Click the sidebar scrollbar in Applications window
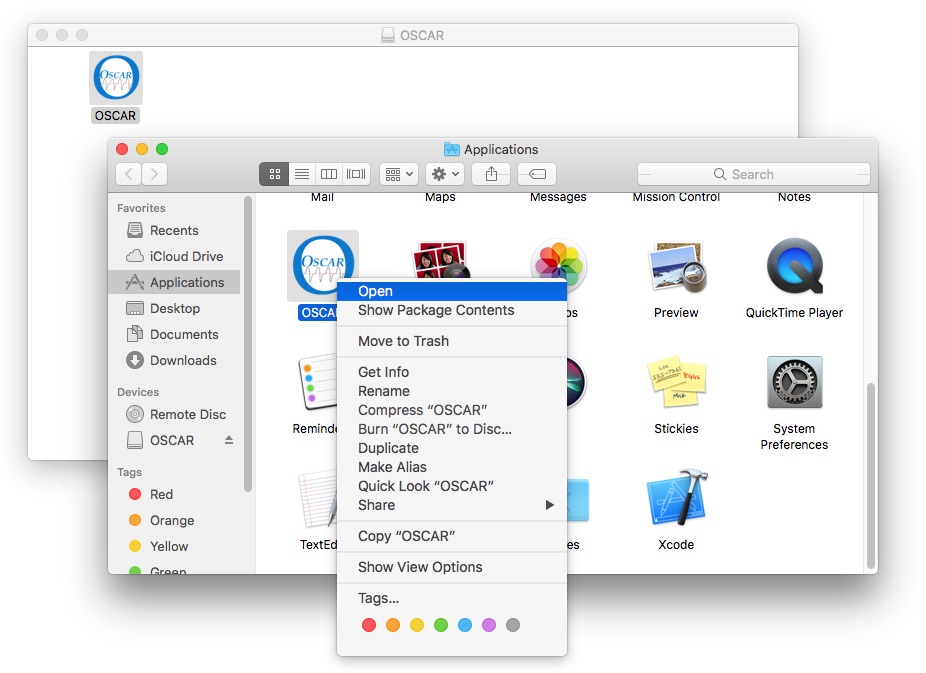The image size is (926, 673). point(248,344)
